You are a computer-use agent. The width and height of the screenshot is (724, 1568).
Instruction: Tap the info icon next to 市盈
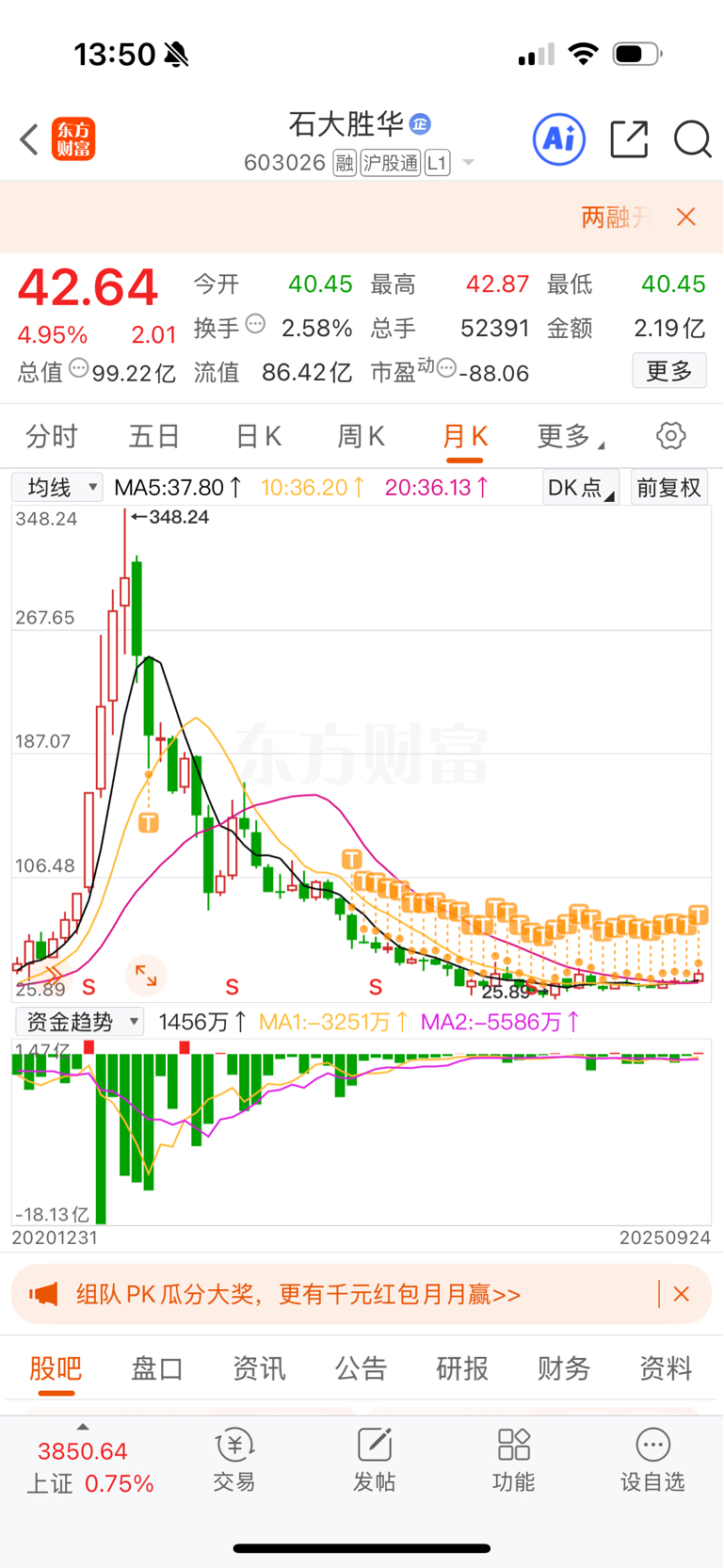click(x=447, y=367)
